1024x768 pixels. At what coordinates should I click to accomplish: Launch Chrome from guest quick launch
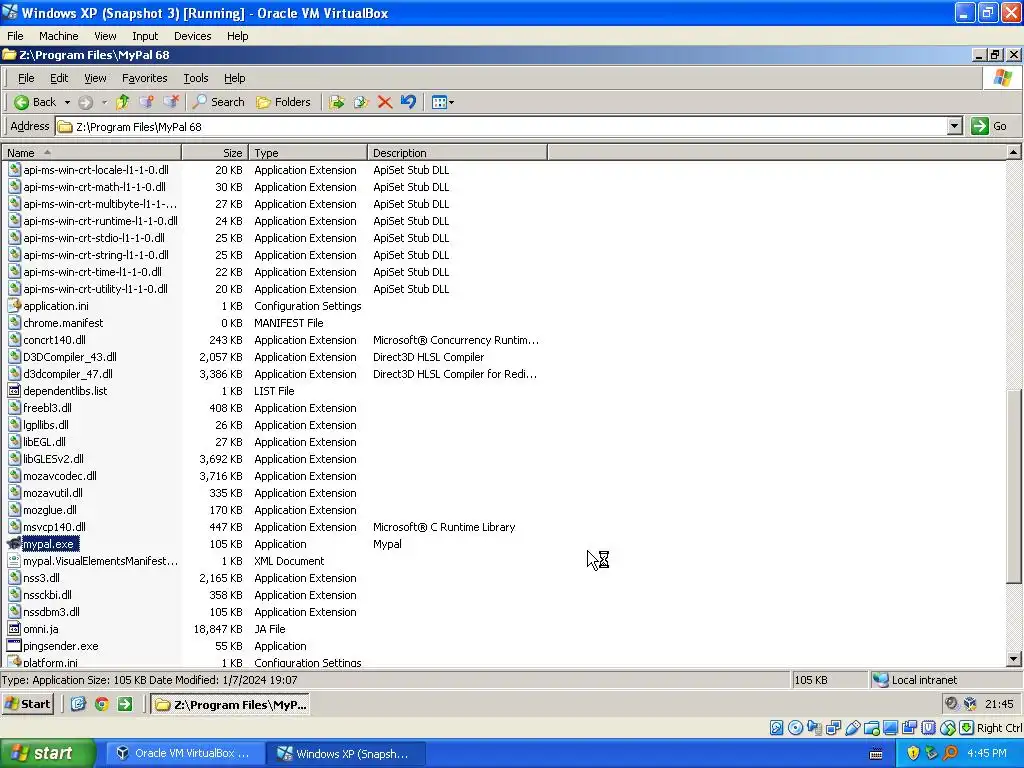101,704
